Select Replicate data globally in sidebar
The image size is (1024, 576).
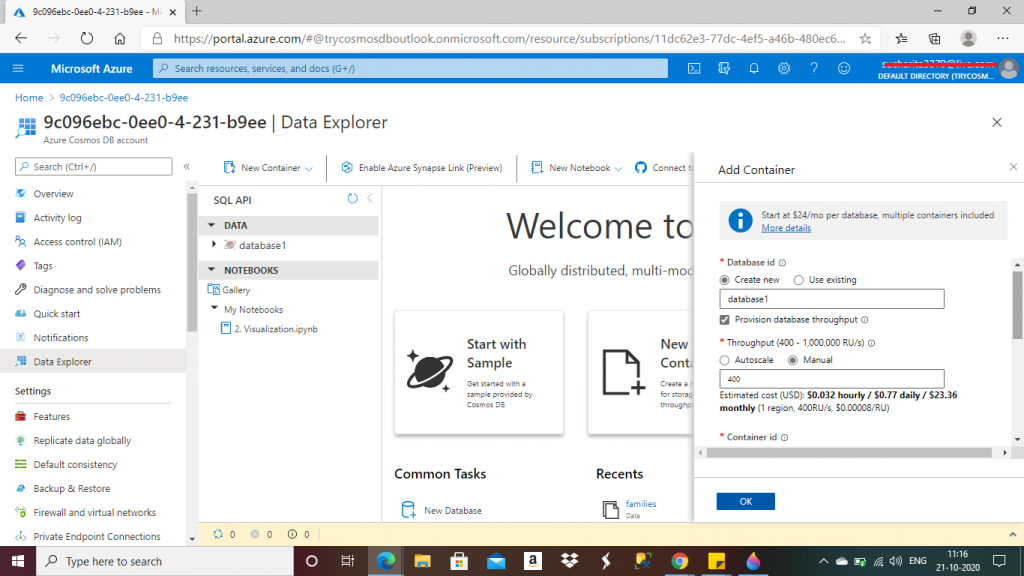coord(82,441)
